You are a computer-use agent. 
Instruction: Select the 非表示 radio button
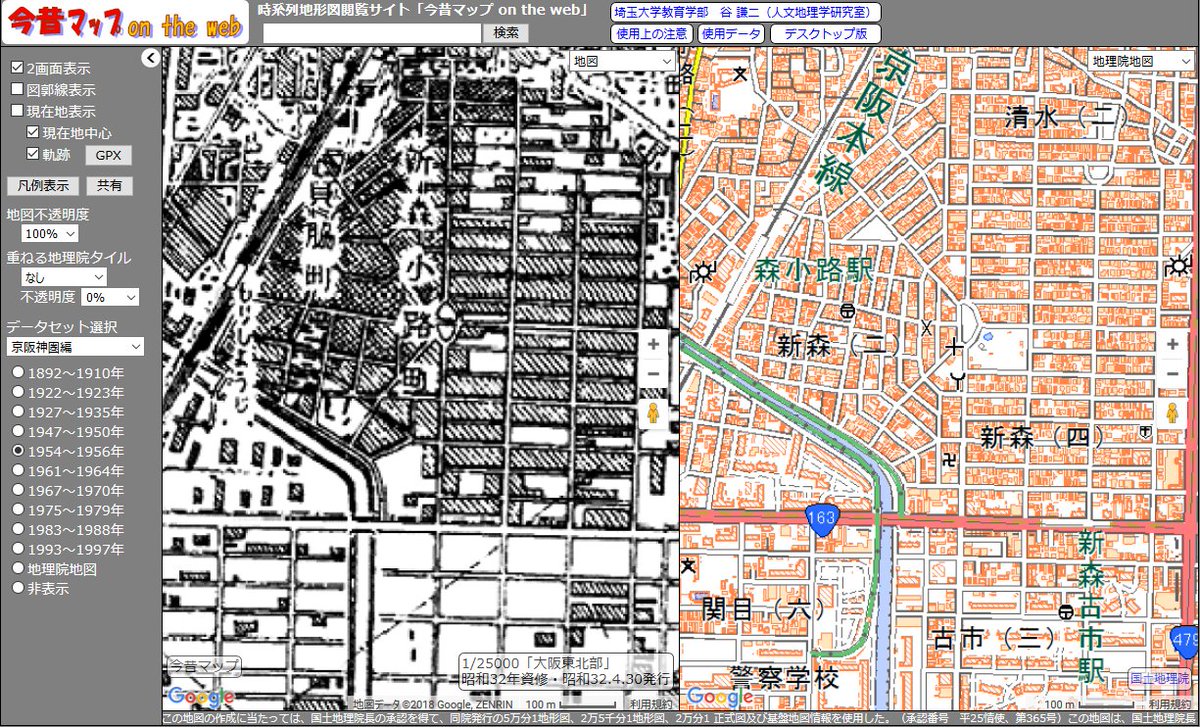click(x=17, y=588)
